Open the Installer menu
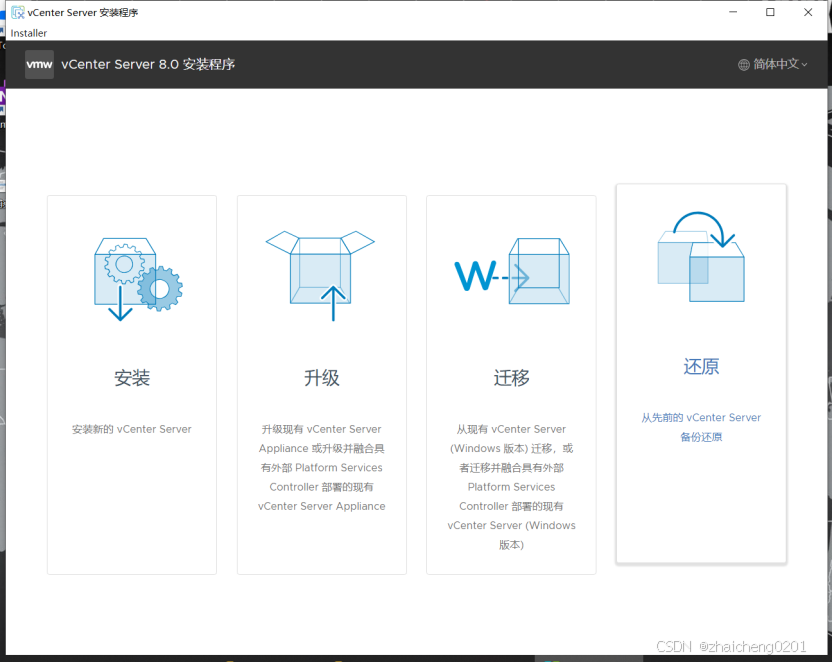Screen dimensions: 832x662 click(29, 33)
